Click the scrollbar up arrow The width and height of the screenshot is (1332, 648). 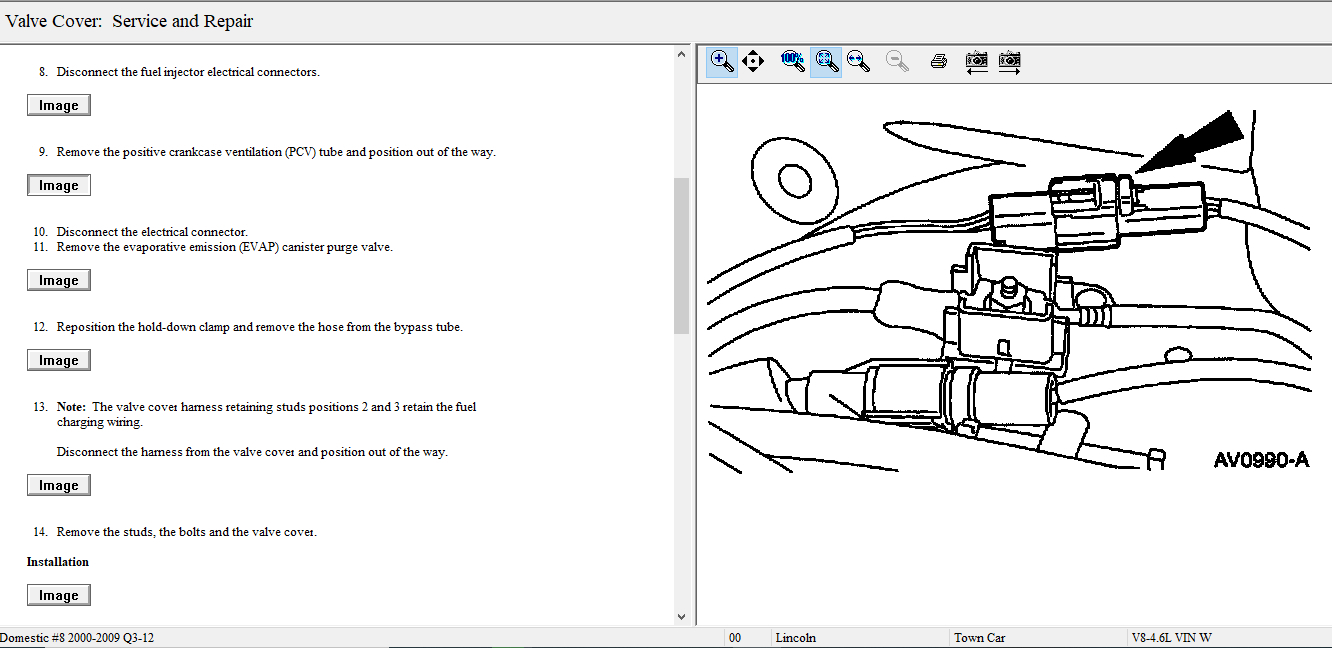tap(682, 54)
